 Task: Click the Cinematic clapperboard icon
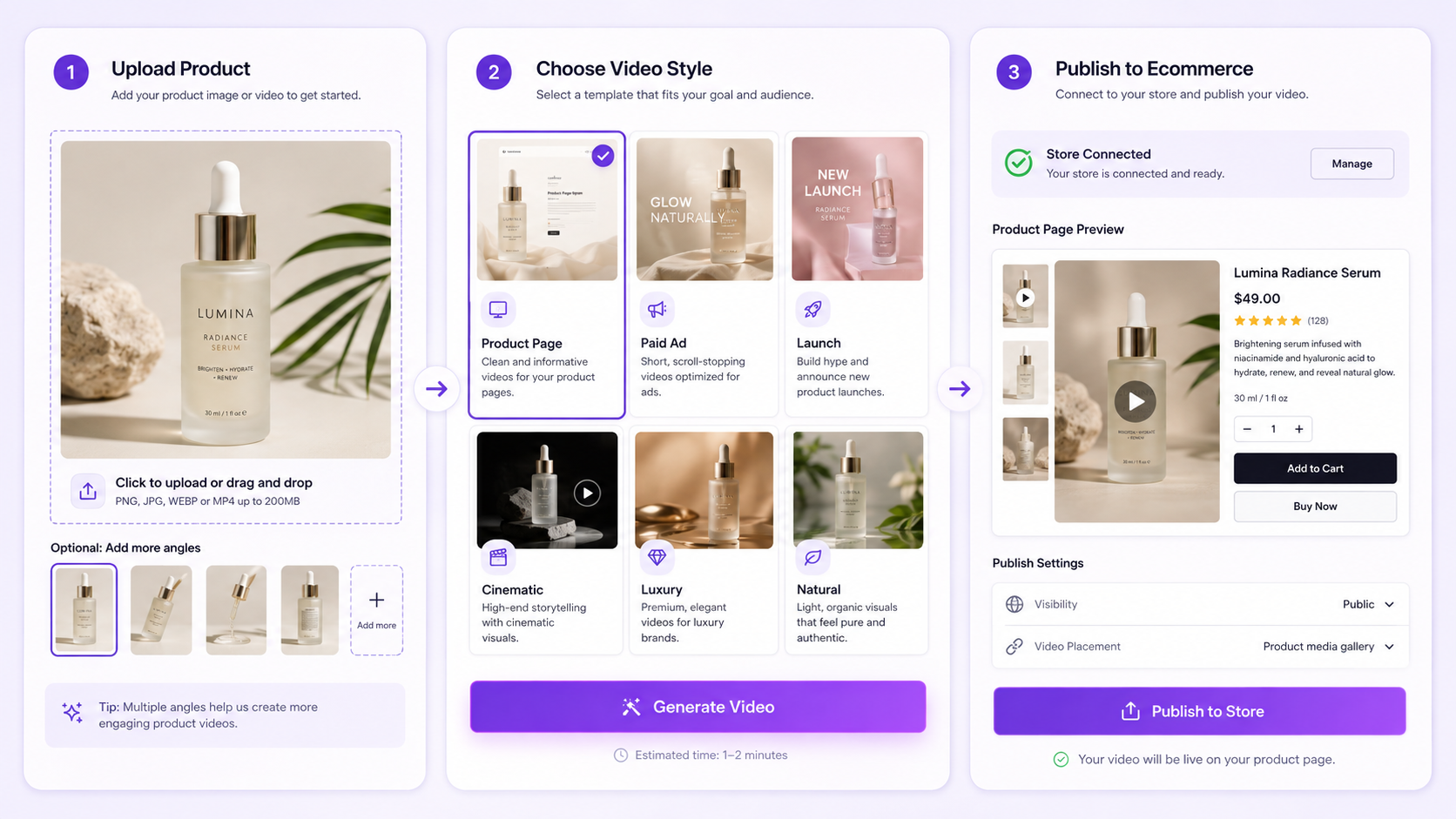click(x=498, y=557)
